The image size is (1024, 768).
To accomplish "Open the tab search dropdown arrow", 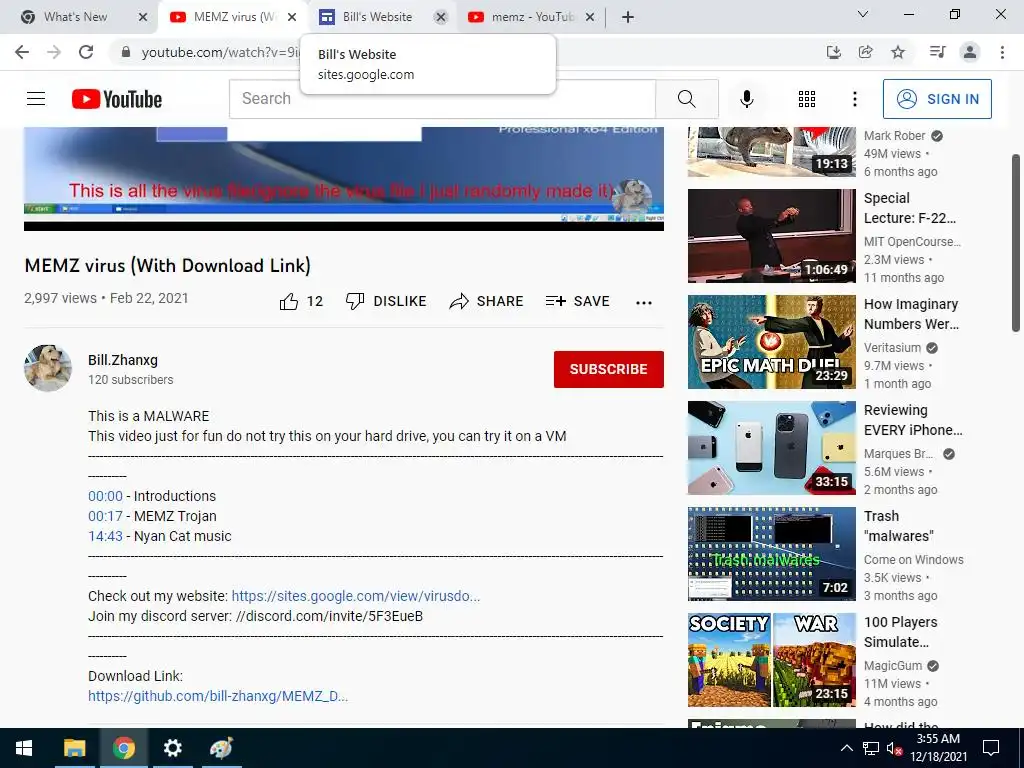I will [863, 14].
